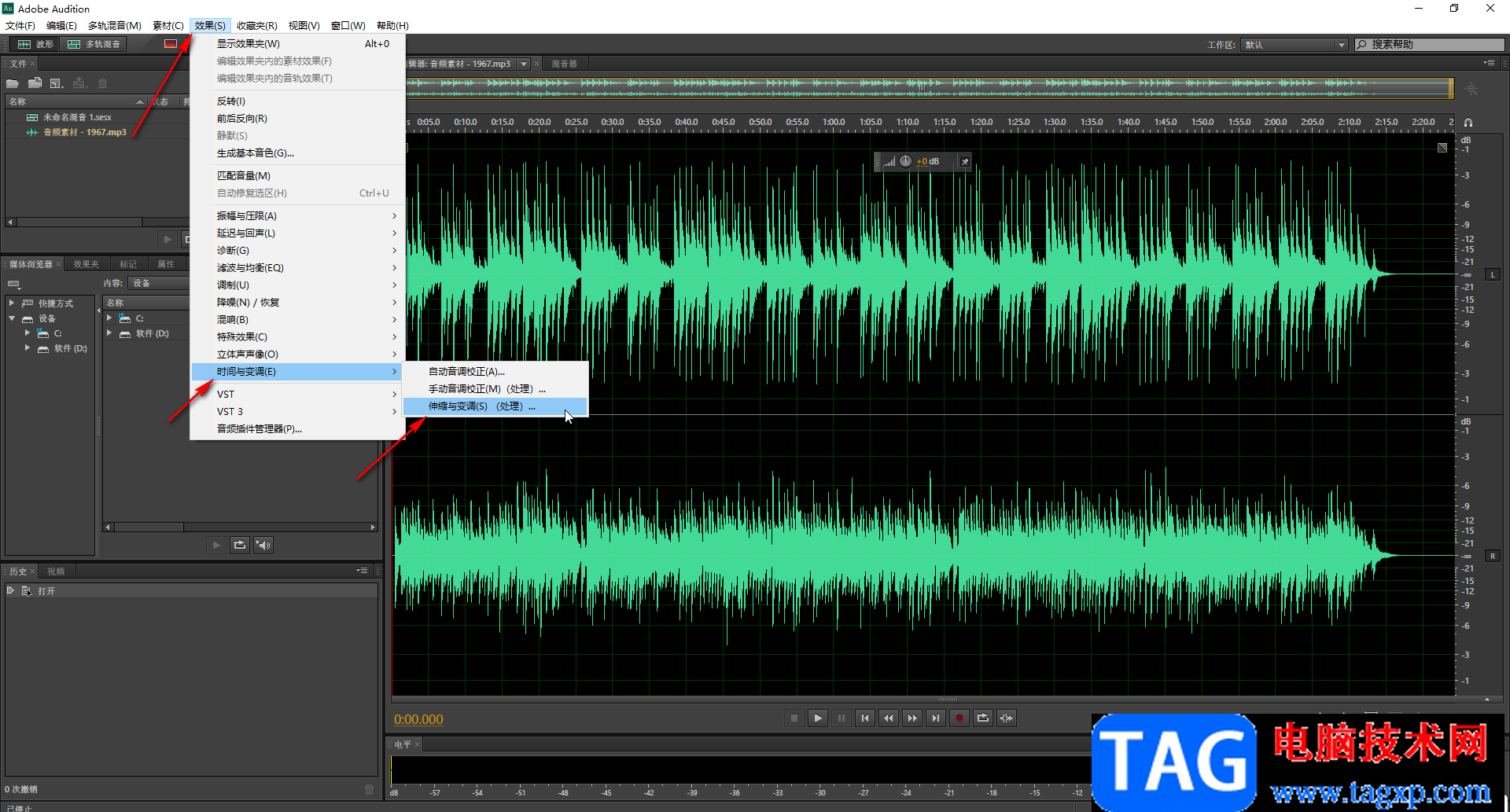
Task: Switch to the 效果夹 tab
Action: [x=86, y=264]
